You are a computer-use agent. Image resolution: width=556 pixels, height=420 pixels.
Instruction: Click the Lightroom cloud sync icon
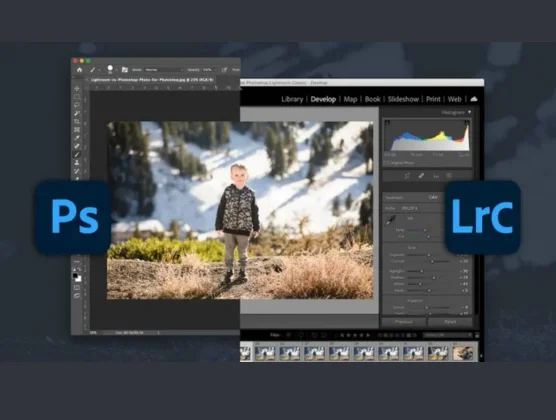[x=474, y=99]
